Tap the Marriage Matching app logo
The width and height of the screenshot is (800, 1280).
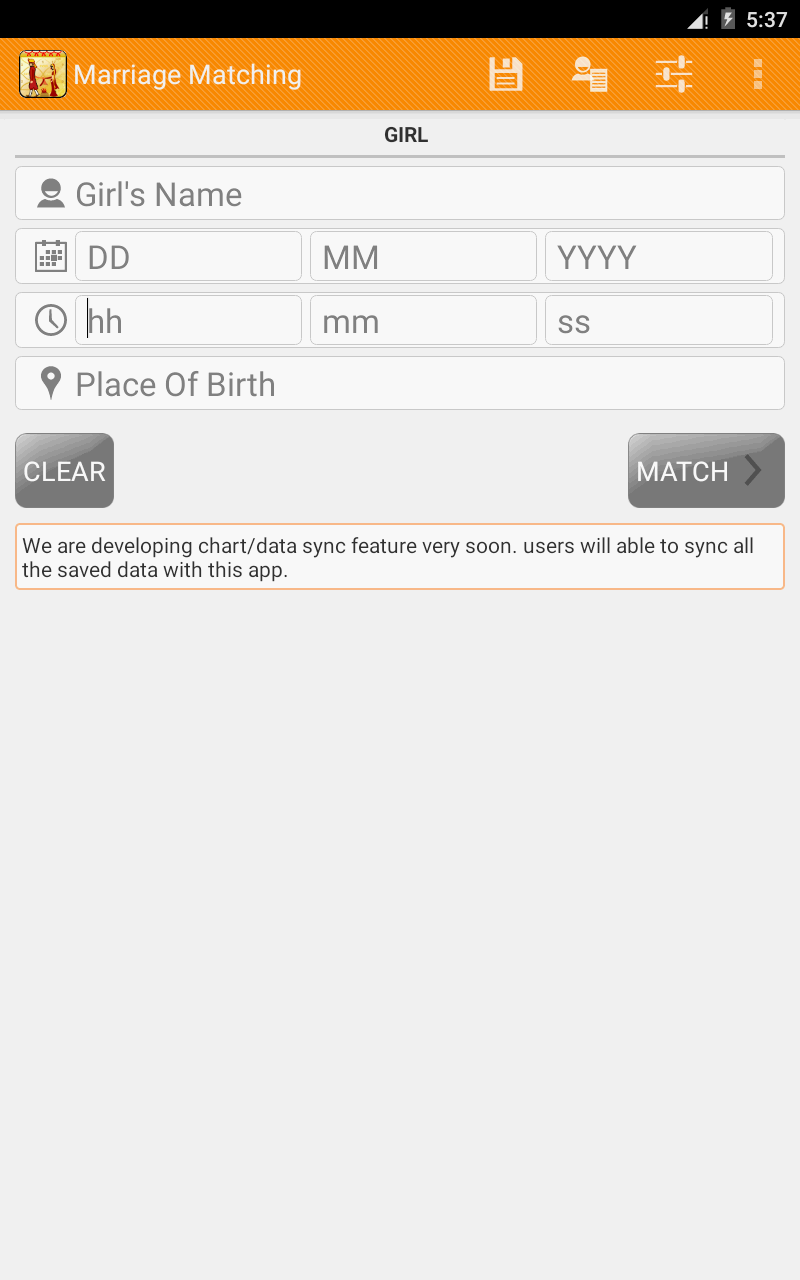(x=43, y=74)
